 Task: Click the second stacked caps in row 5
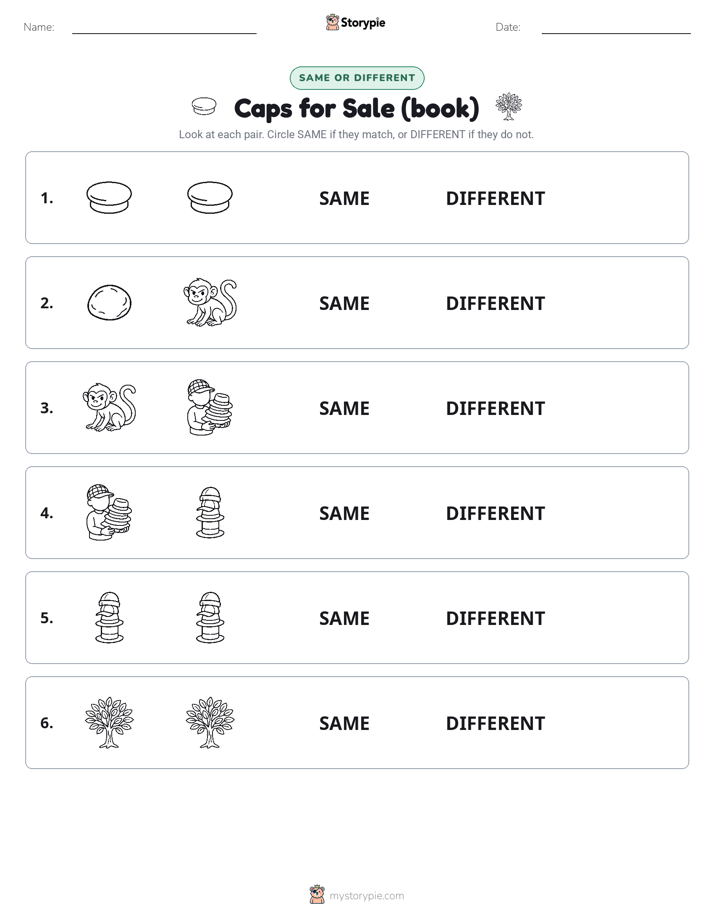[x=210, y=618]
